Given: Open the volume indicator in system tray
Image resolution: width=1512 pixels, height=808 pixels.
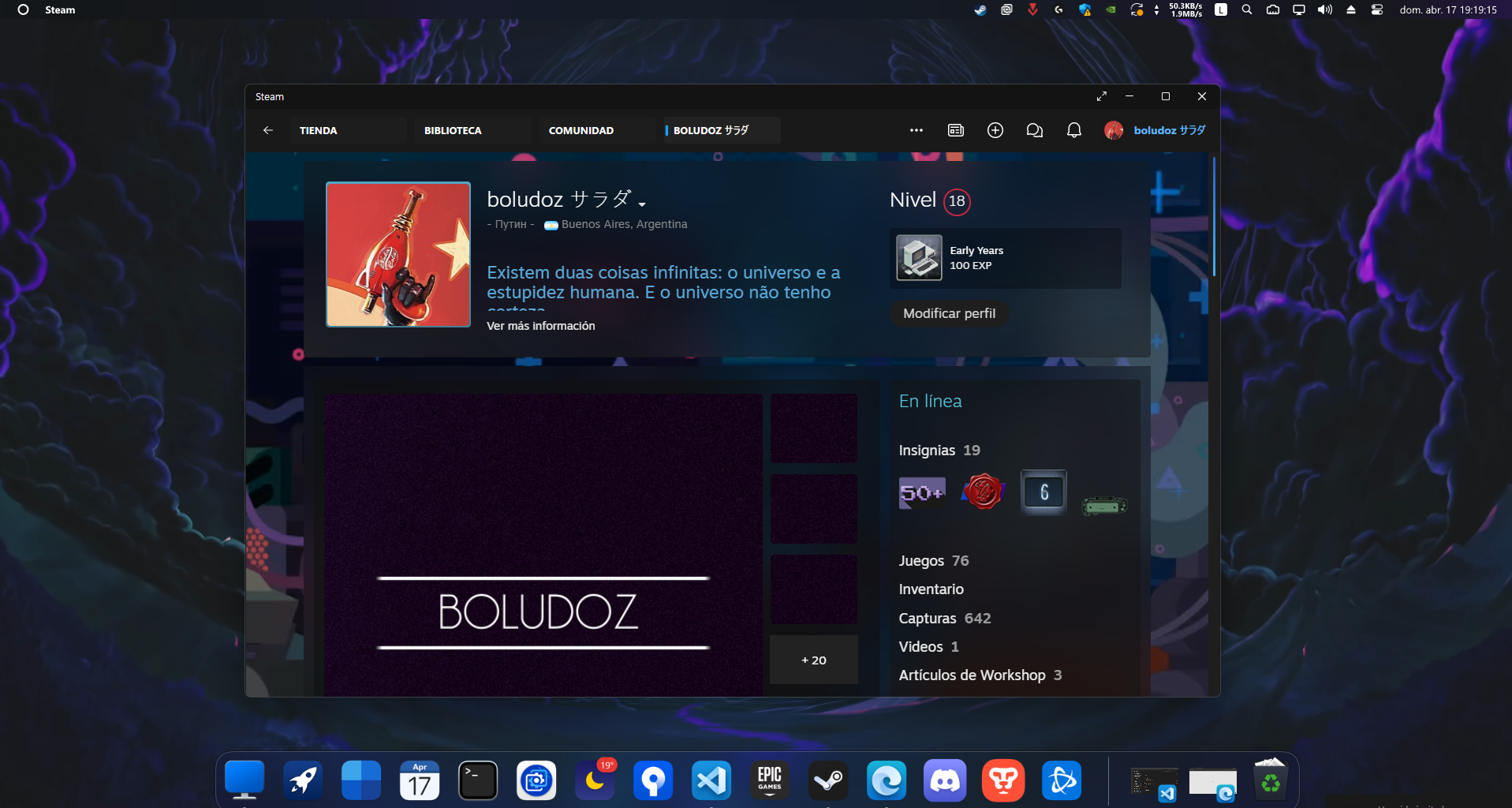Looking at the screenshot, I should coord(1324,10).
